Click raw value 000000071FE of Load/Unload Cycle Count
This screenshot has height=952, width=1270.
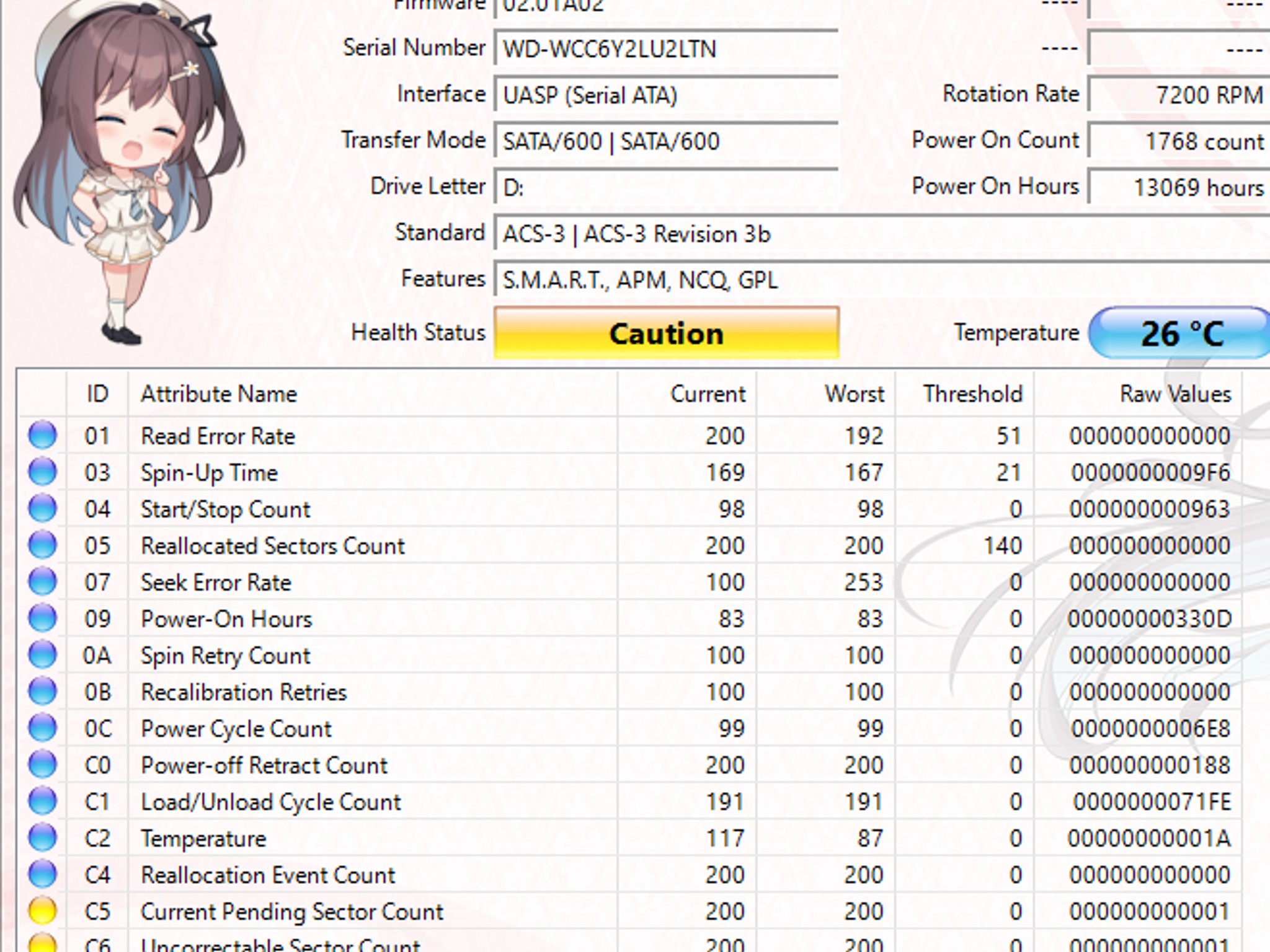[x=1152, y=801]
